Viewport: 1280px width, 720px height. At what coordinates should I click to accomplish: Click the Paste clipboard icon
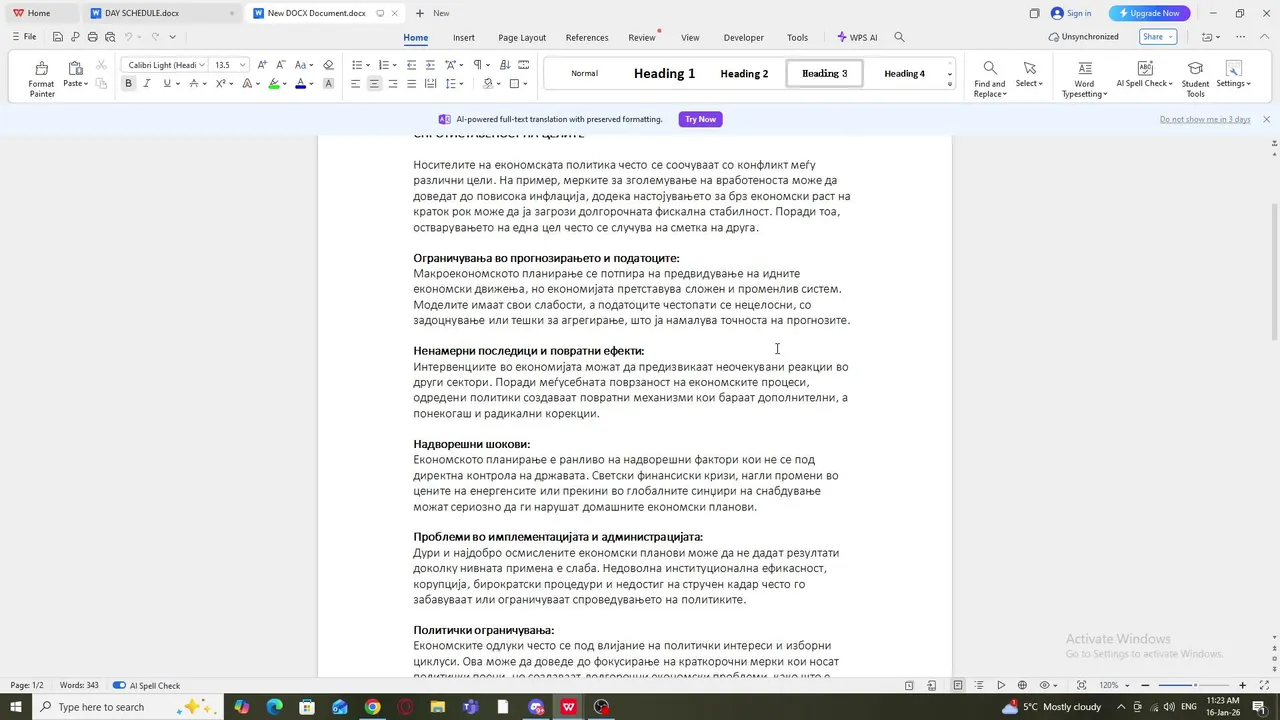pyautogui.click(x=75, y=68)
